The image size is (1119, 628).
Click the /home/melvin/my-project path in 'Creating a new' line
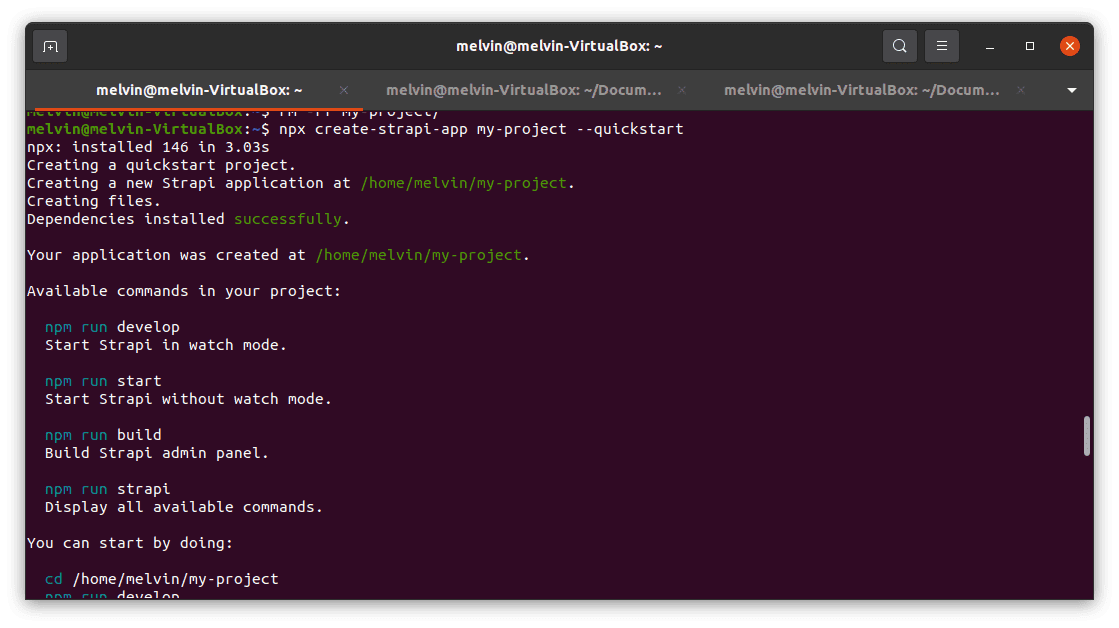(x=463, y=183)
